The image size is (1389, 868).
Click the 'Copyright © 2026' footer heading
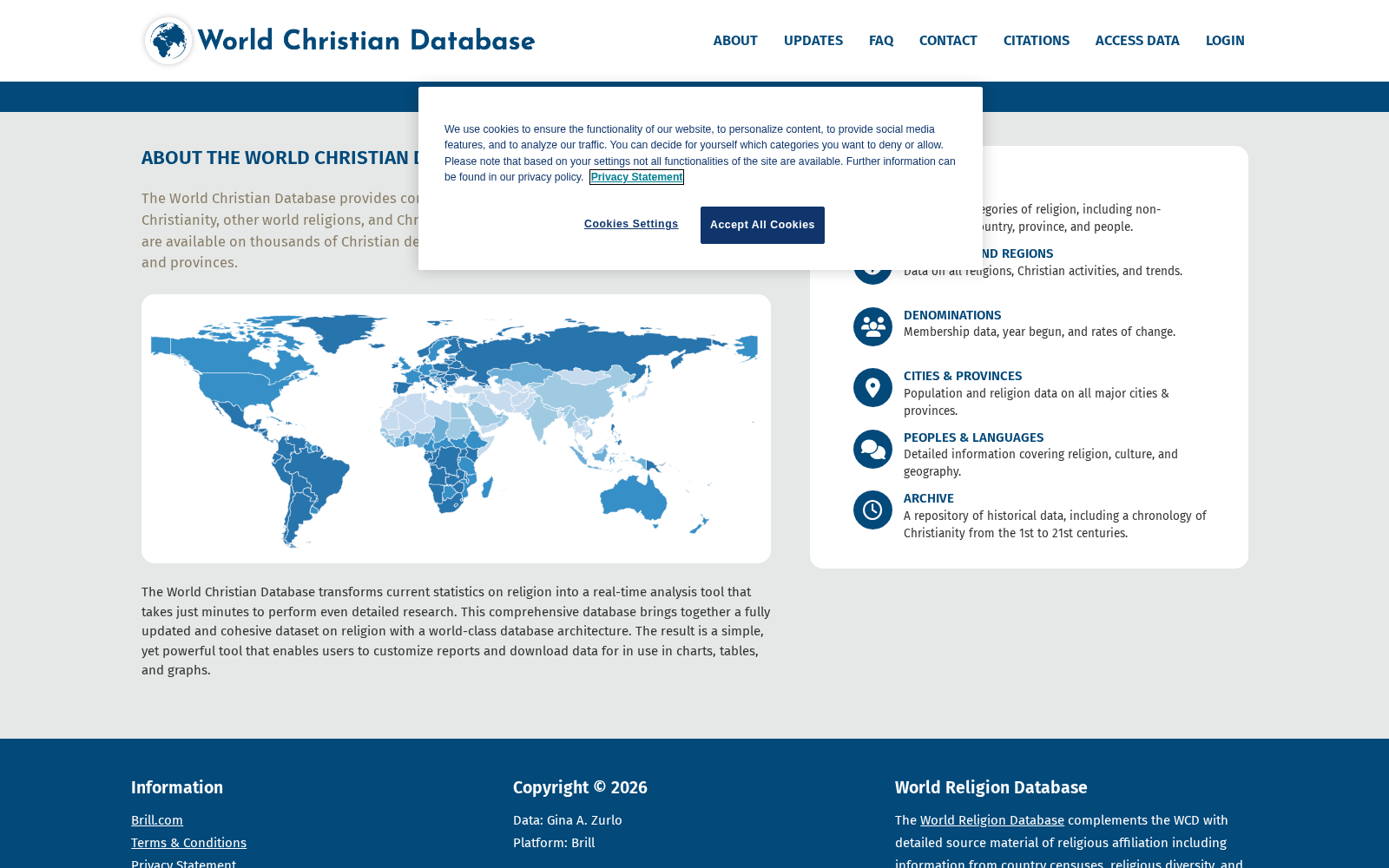click(580, 787)
